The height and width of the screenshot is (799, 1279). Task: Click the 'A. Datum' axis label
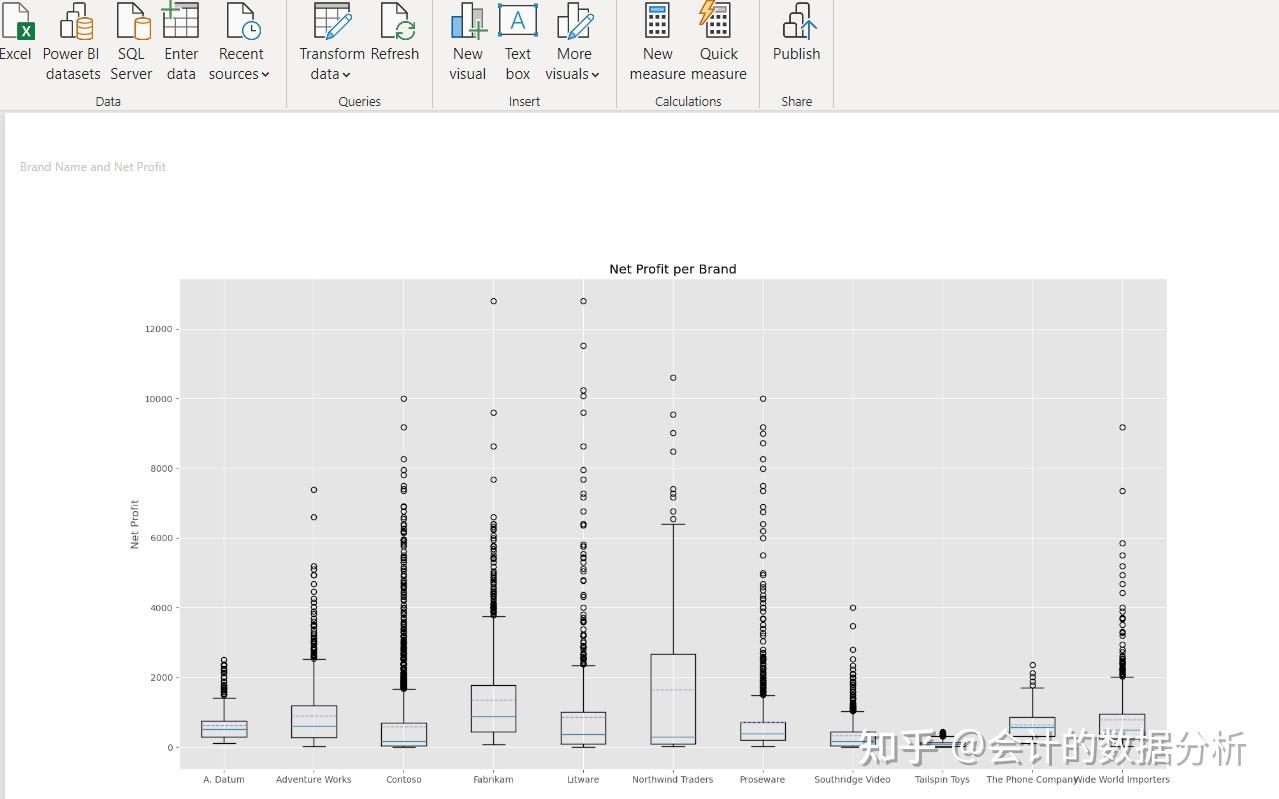click(x=223, y=780)
